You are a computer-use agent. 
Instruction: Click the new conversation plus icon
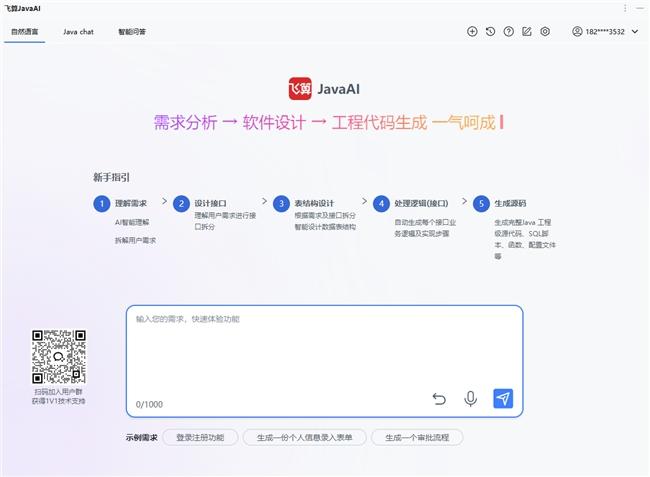point(472,31)
